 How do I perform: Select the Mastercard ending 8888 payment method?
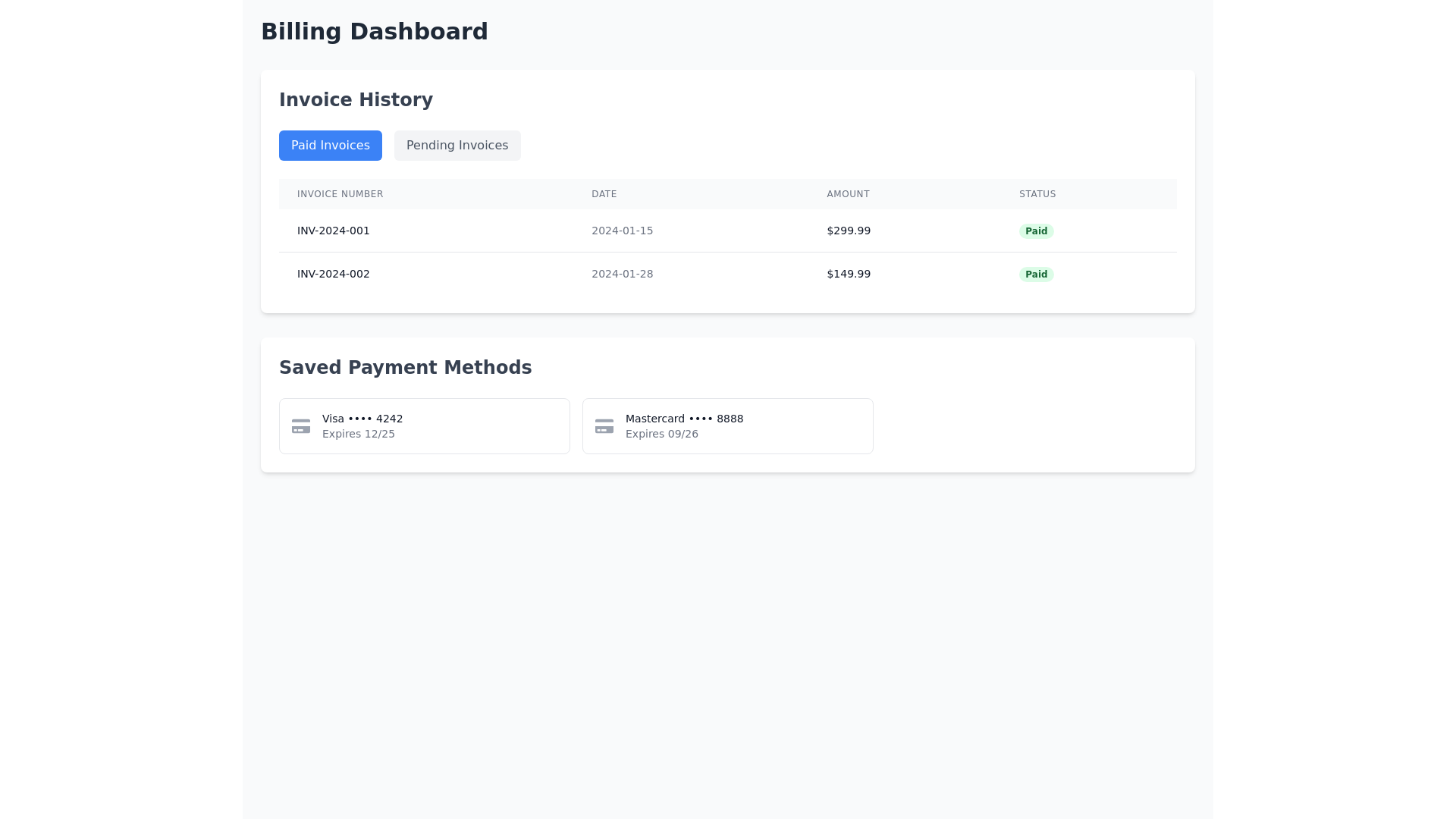coord(727,425)
